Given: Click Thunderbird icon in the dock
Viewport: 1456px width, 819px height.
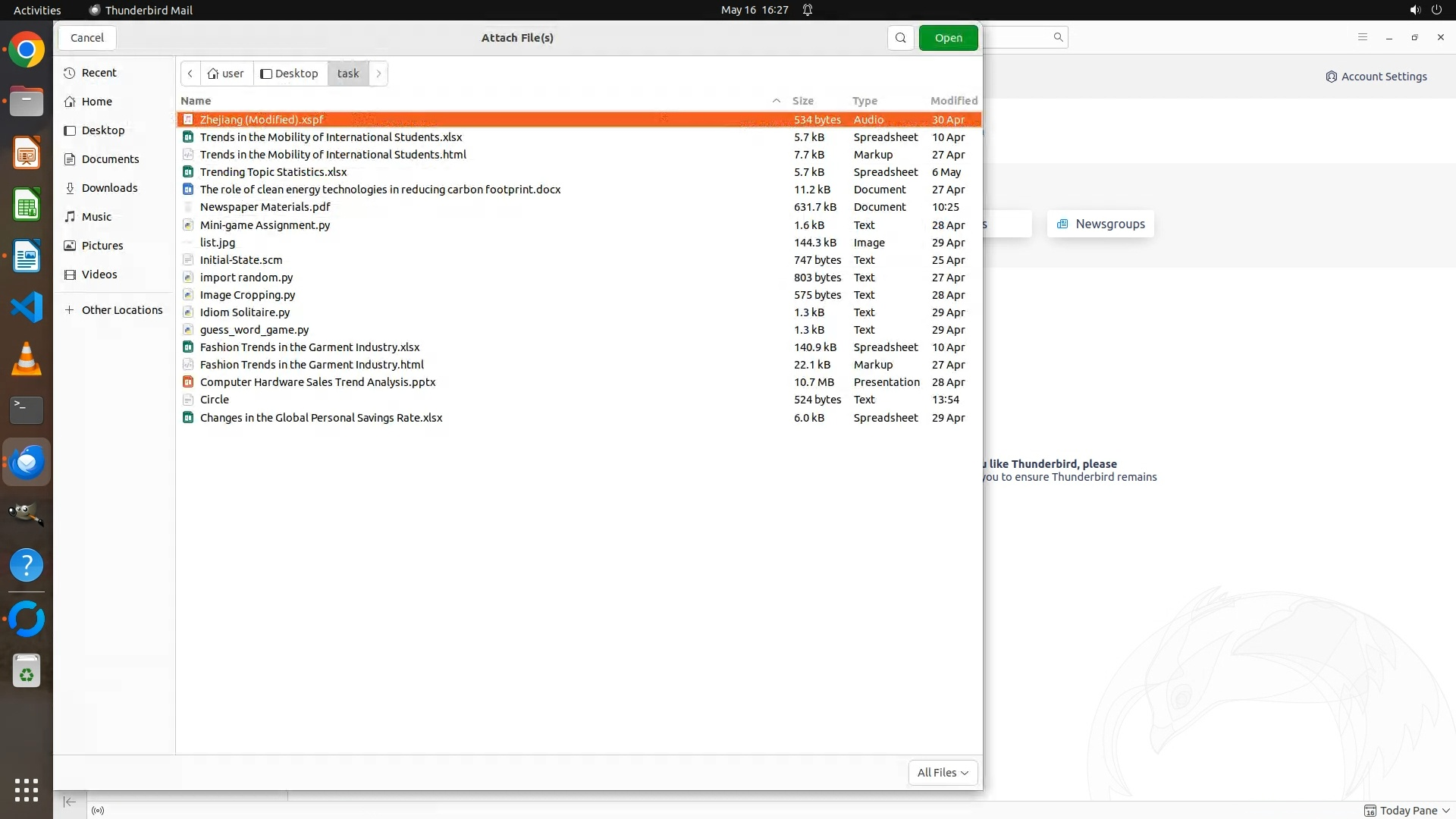Looking at the screenshot, I should click(27, 462).
